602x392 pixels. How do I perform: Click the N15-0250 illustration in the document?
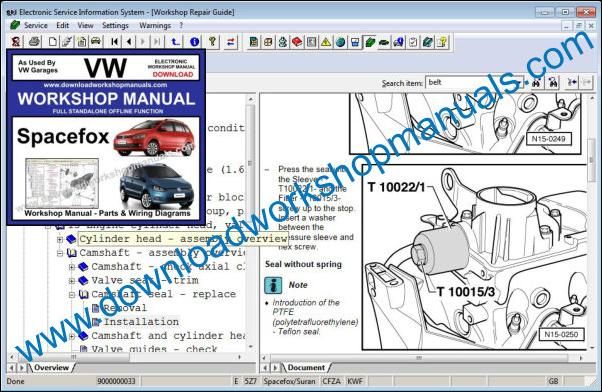[x=475, y=257]
